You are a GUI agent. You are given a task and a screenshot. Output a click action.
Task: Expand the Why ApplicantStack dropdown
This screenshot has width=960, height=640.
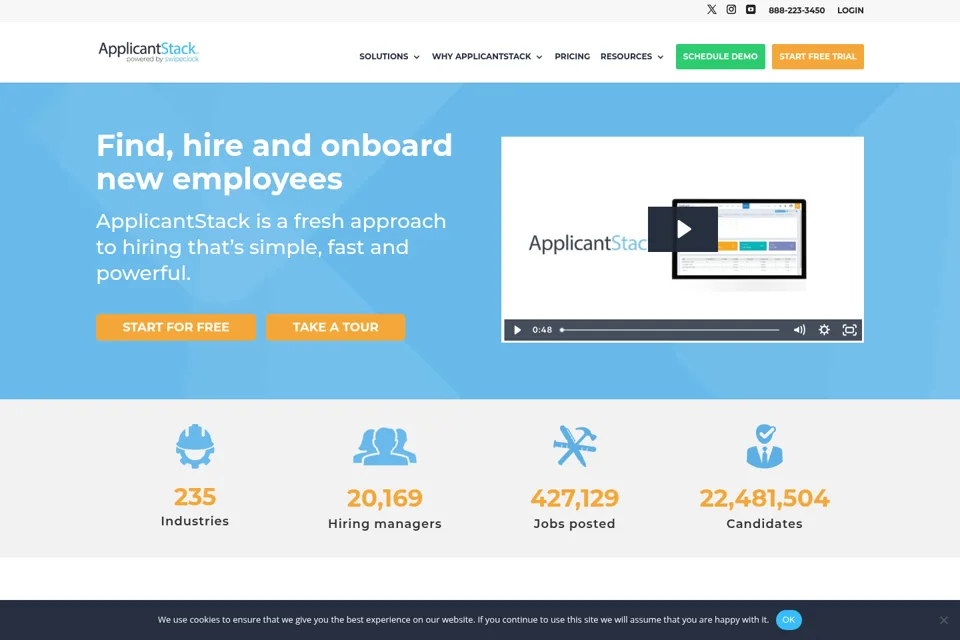coord(487,56)
